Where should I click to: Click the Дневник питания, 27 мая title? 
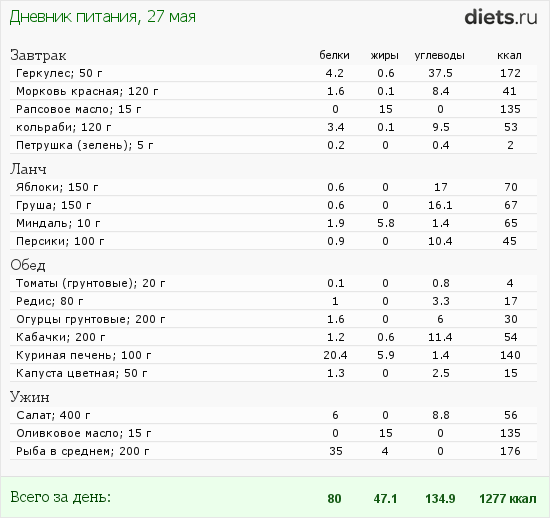[x=102, y=17]
